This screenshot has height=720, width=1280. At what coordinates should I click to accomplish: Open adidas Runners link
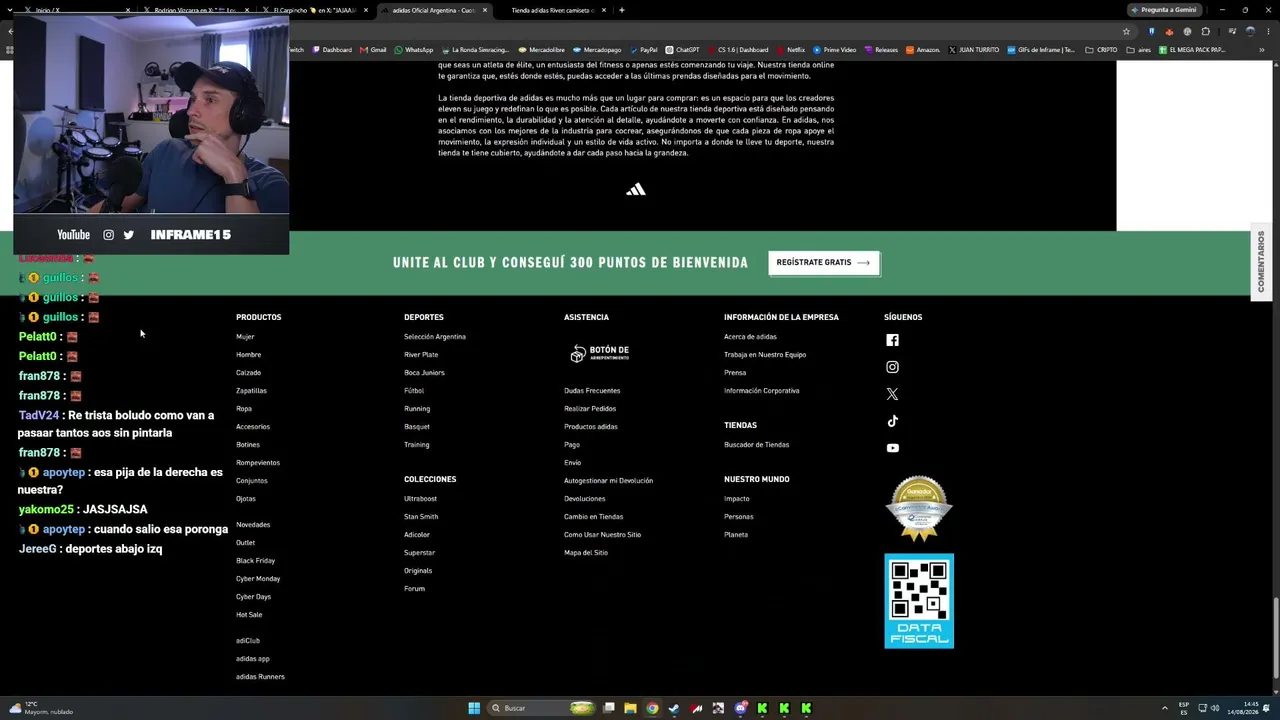click(x=260, y=677)
